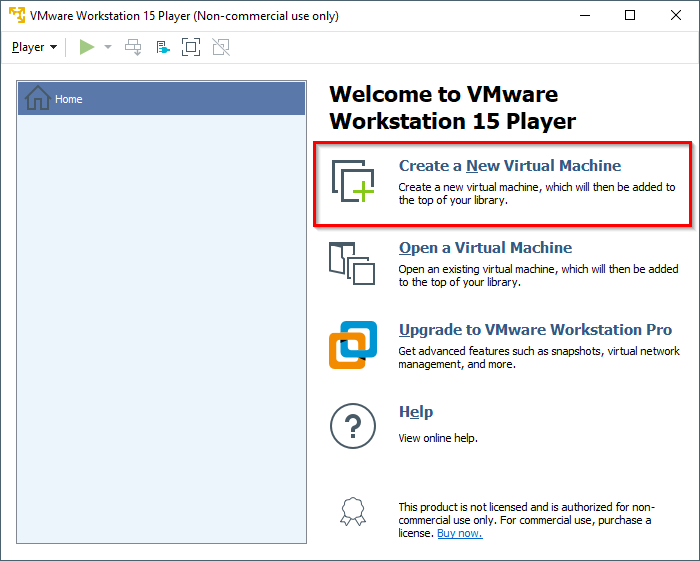This screenshot has height=561, width=700.
Task: Click the text 'Get advanced features such as snapshots'
Action: (500, 351)
